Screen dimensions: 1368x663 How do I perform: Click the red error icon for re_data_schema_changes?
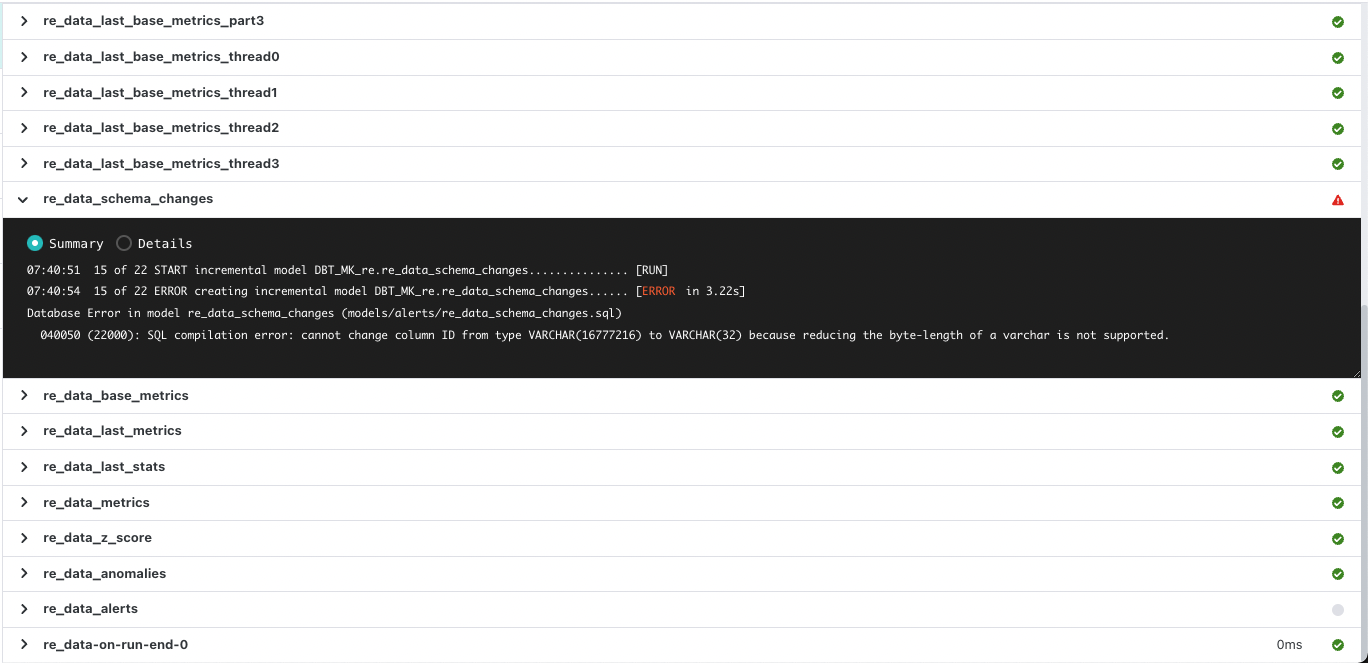[x=1337, y=199]
